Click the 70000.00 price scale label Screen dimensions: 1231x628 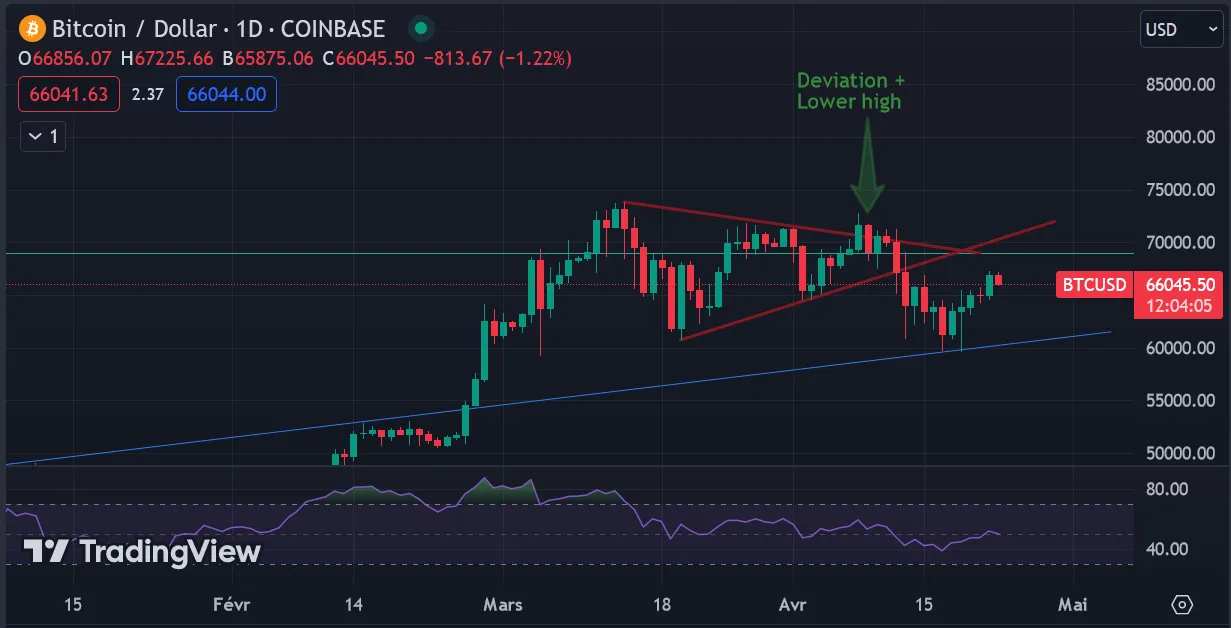[x=1180, y=242]
